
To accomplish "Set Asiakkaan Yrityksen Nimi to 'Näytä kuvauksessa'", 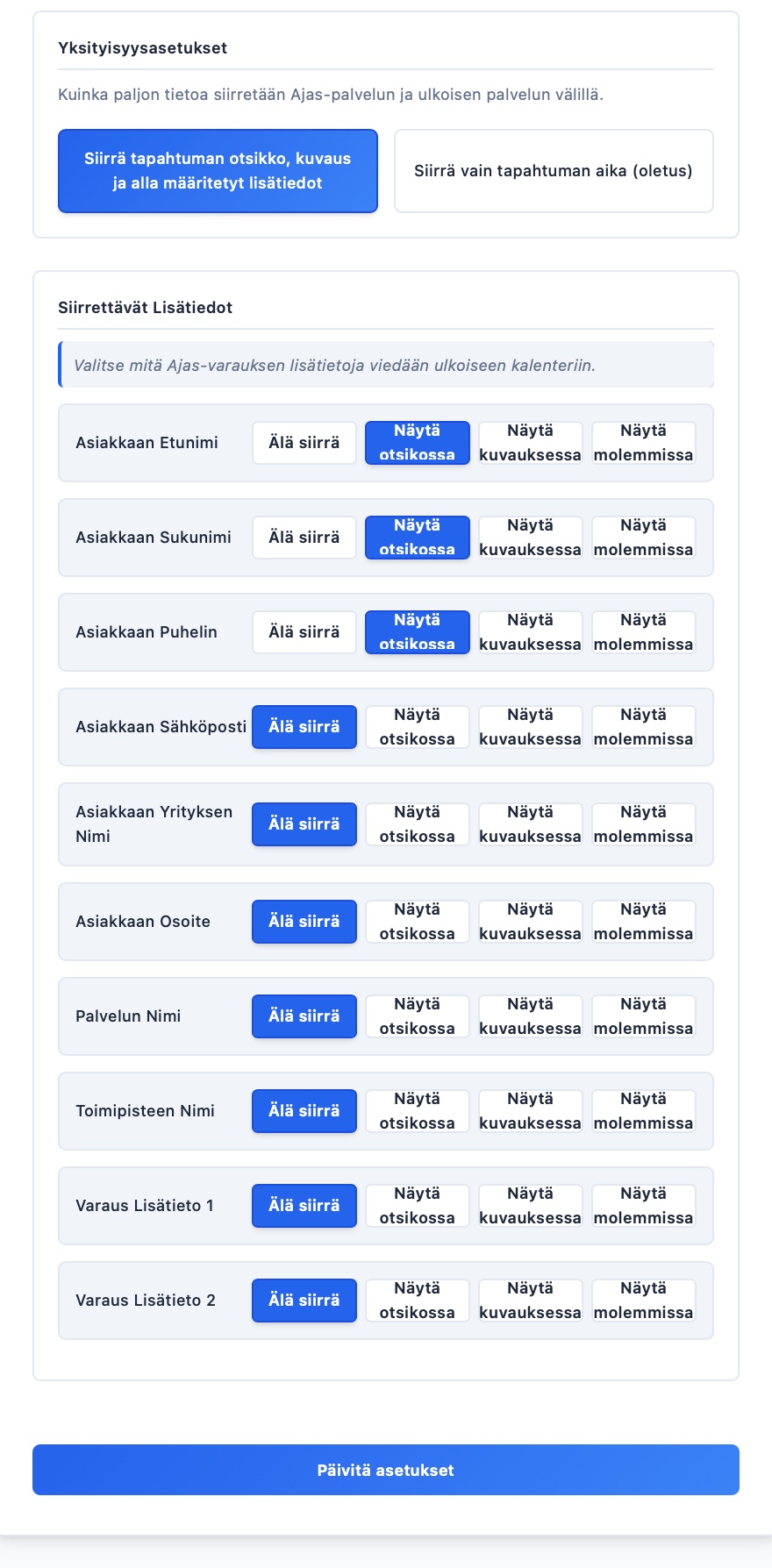I will pyautogui.click(x=530, y=824).
